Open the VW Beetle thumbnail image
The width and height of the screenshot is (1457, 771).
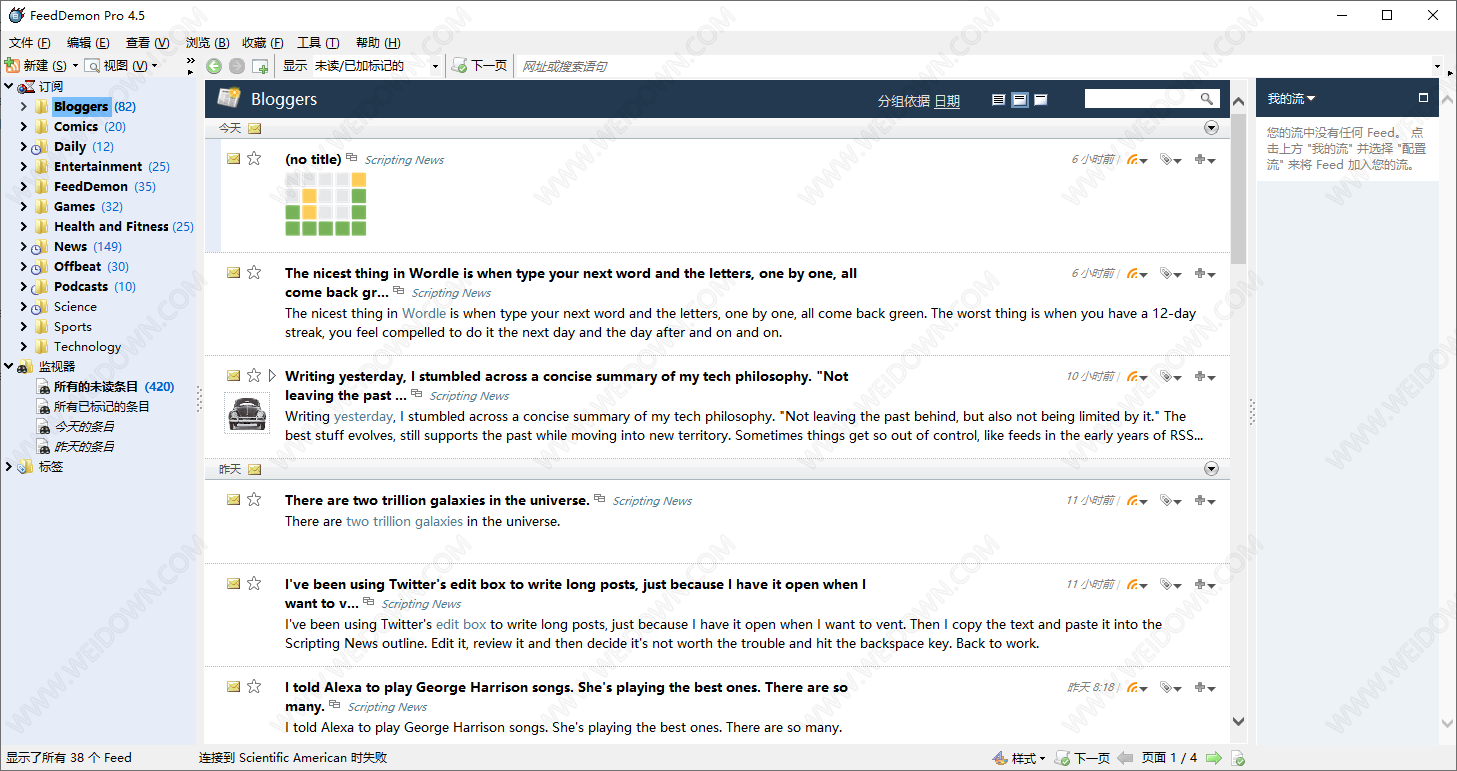pyautogui.click(x=247, y=413)
